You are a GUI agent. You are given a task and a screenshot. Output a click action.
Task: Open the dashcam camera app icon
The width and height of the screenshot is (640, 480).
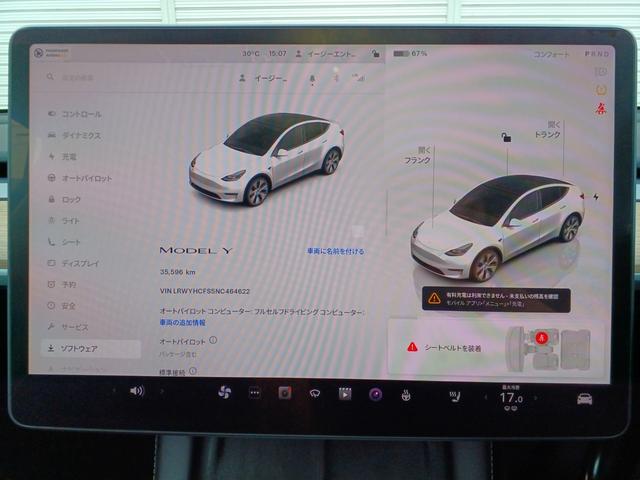pyautogui.click(x=285, y=393)
